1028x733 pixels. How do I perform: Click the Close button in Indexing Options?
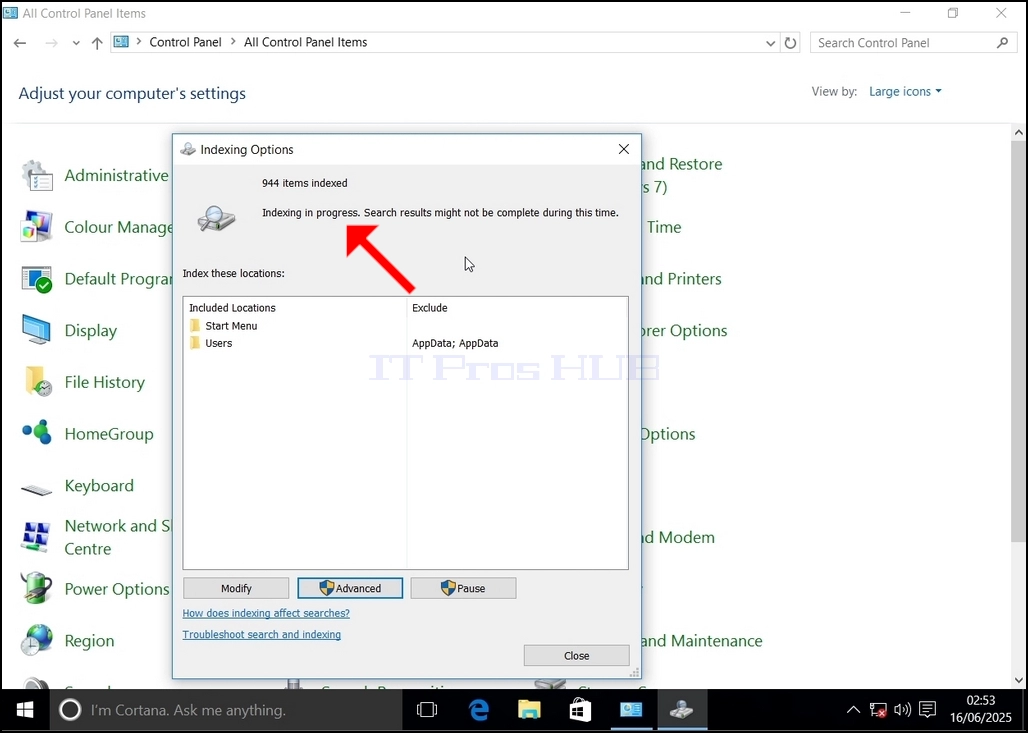point(576,656)
